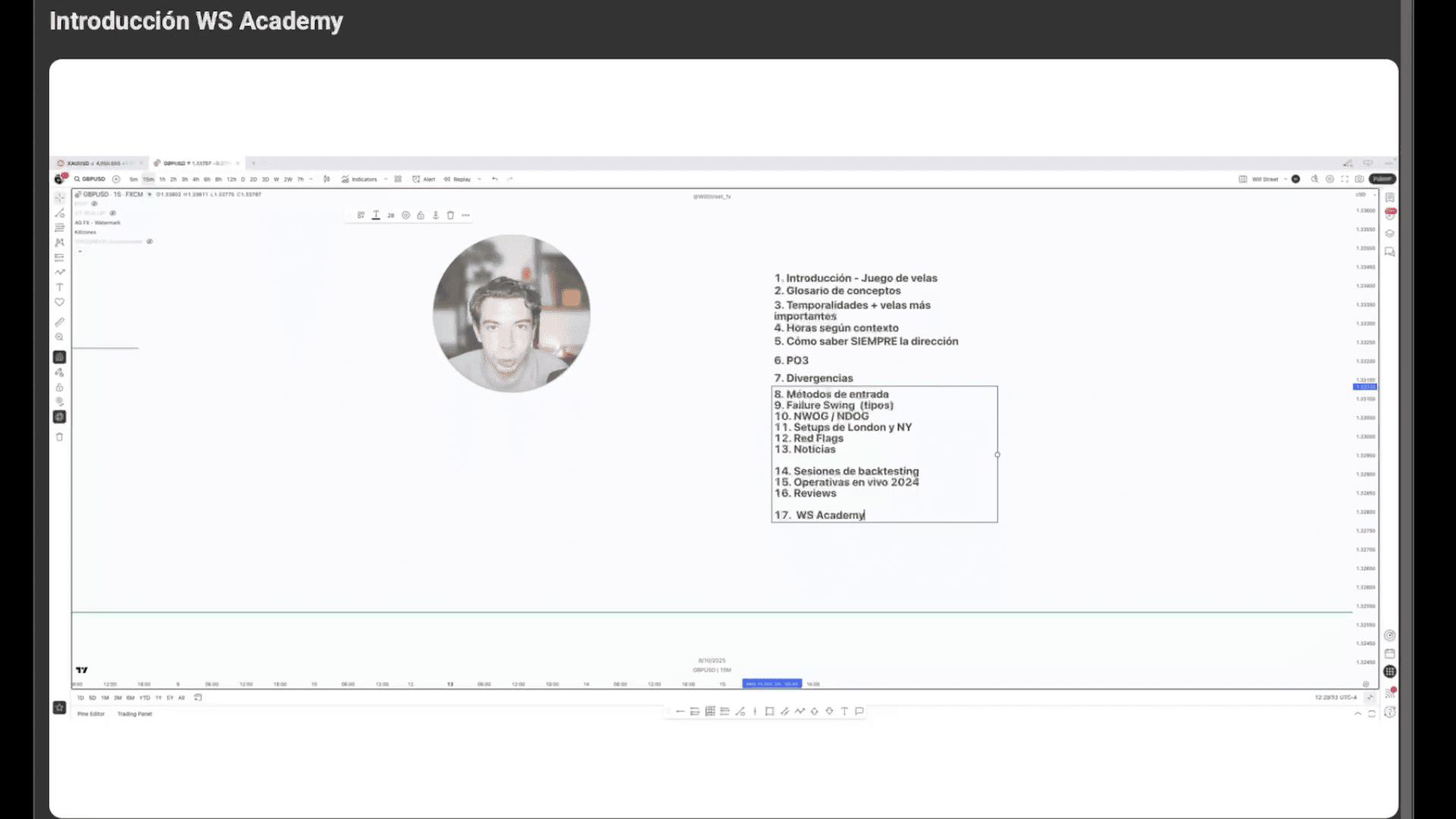Delete the selected text with trash icon
Image resolution: width=1456 pixels, height=819 pixels.
tap(450, 215)
